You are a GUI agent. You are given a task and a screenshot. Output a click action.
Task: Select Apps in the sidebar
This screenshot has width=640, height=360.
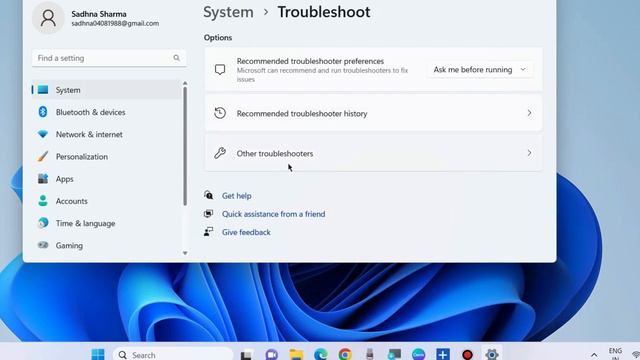[x=106, y=179]
